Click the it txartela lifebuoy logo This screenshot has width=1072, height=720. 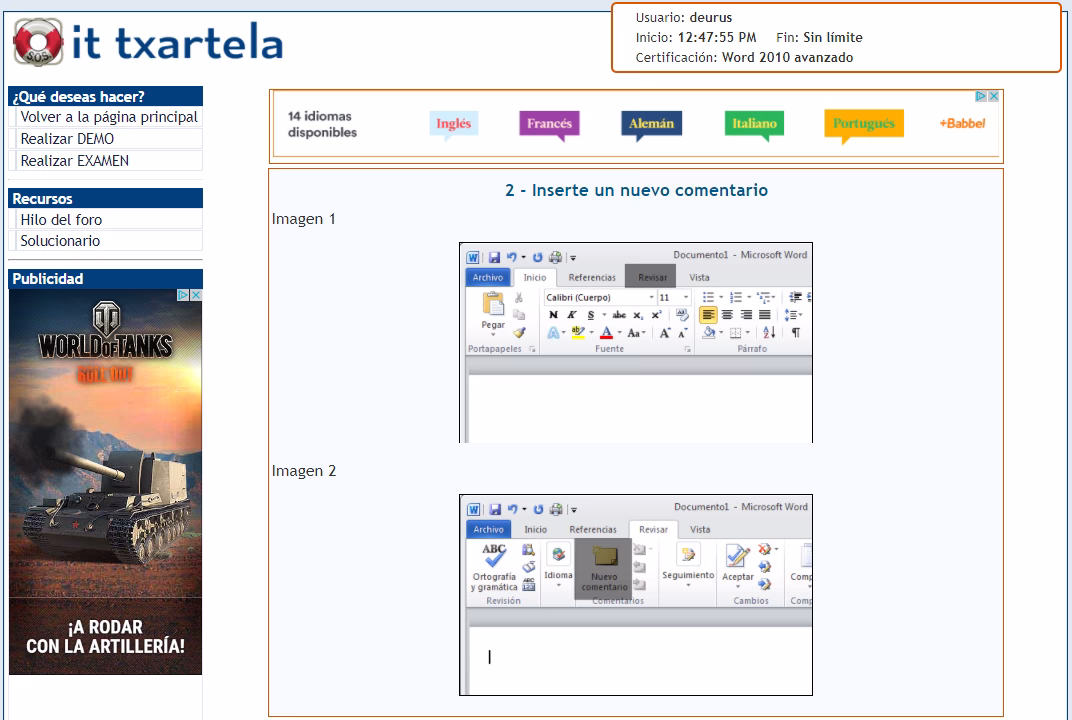(x=38, y=43)
